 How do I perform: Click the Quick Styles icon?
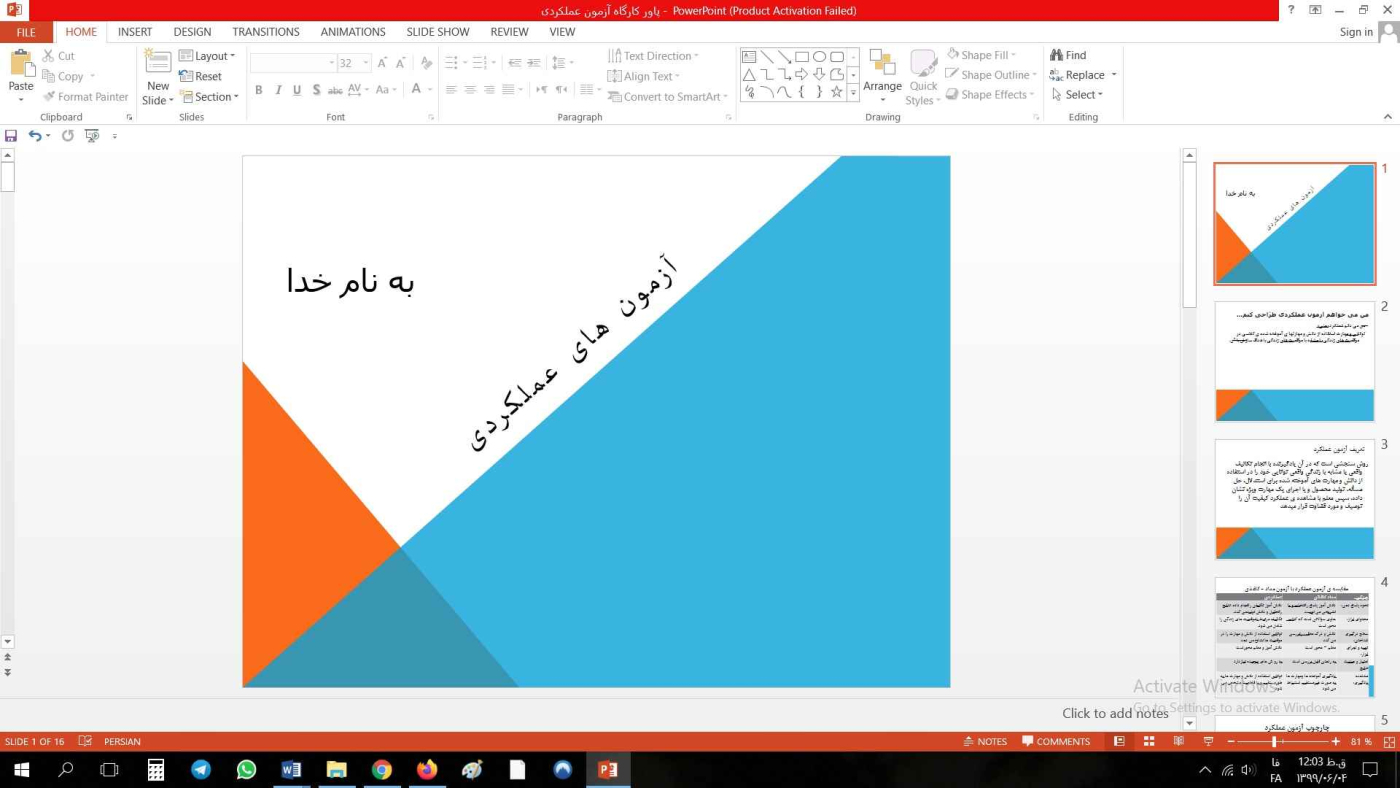[923, 64]
